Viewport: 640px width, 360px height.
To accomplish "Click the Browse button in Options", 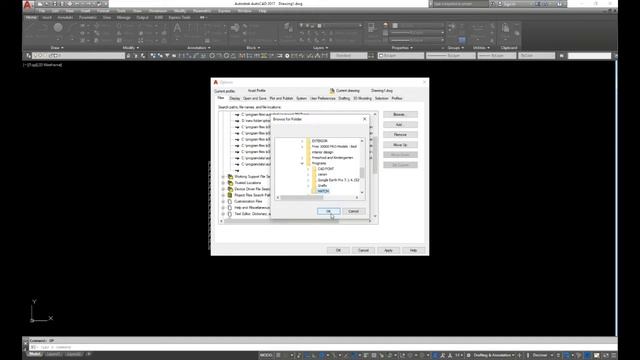I will pyautogui.click(x=400, y=114).
